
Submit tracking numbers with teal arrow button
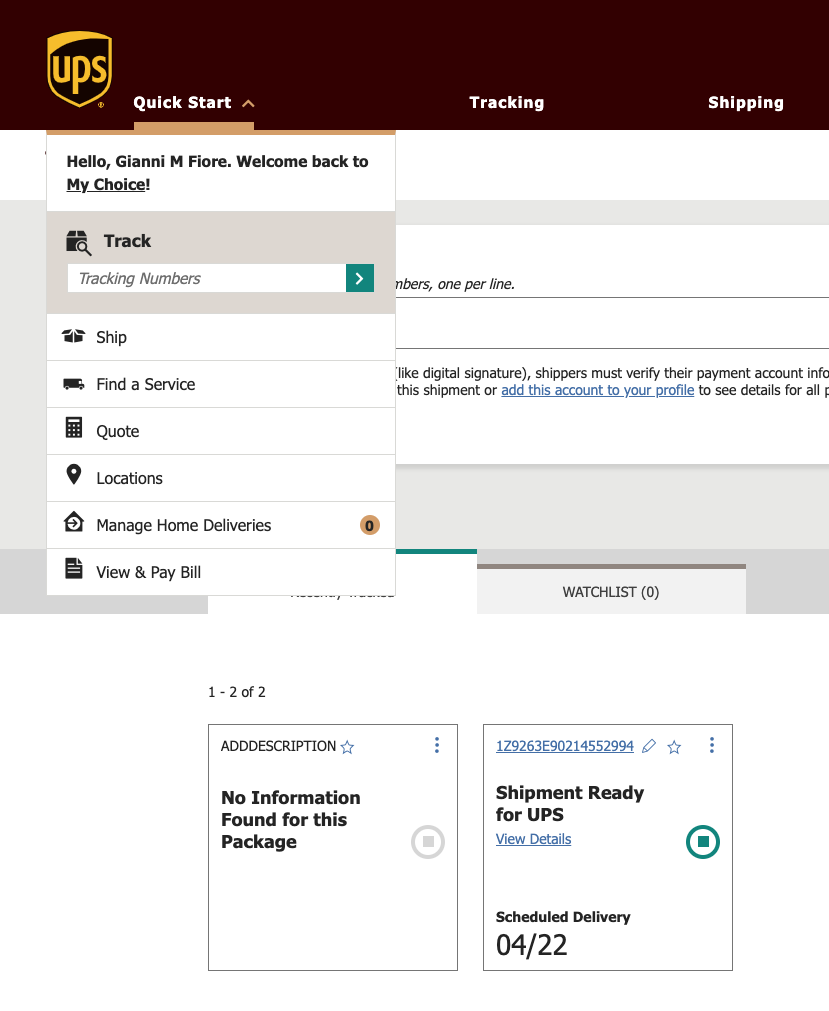(360, 278)
